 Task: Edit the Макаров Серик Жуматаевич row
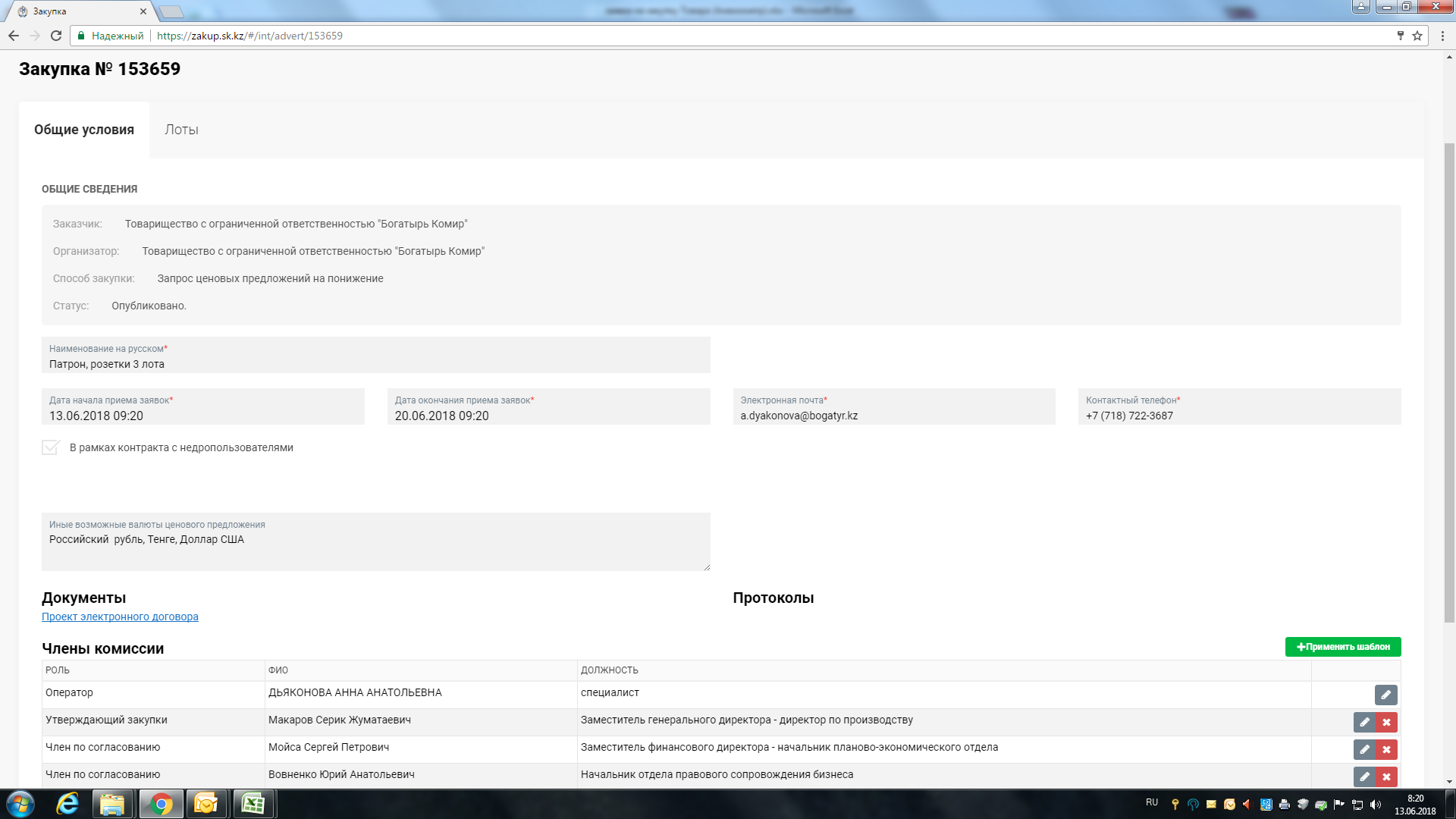pos(1364,722)
